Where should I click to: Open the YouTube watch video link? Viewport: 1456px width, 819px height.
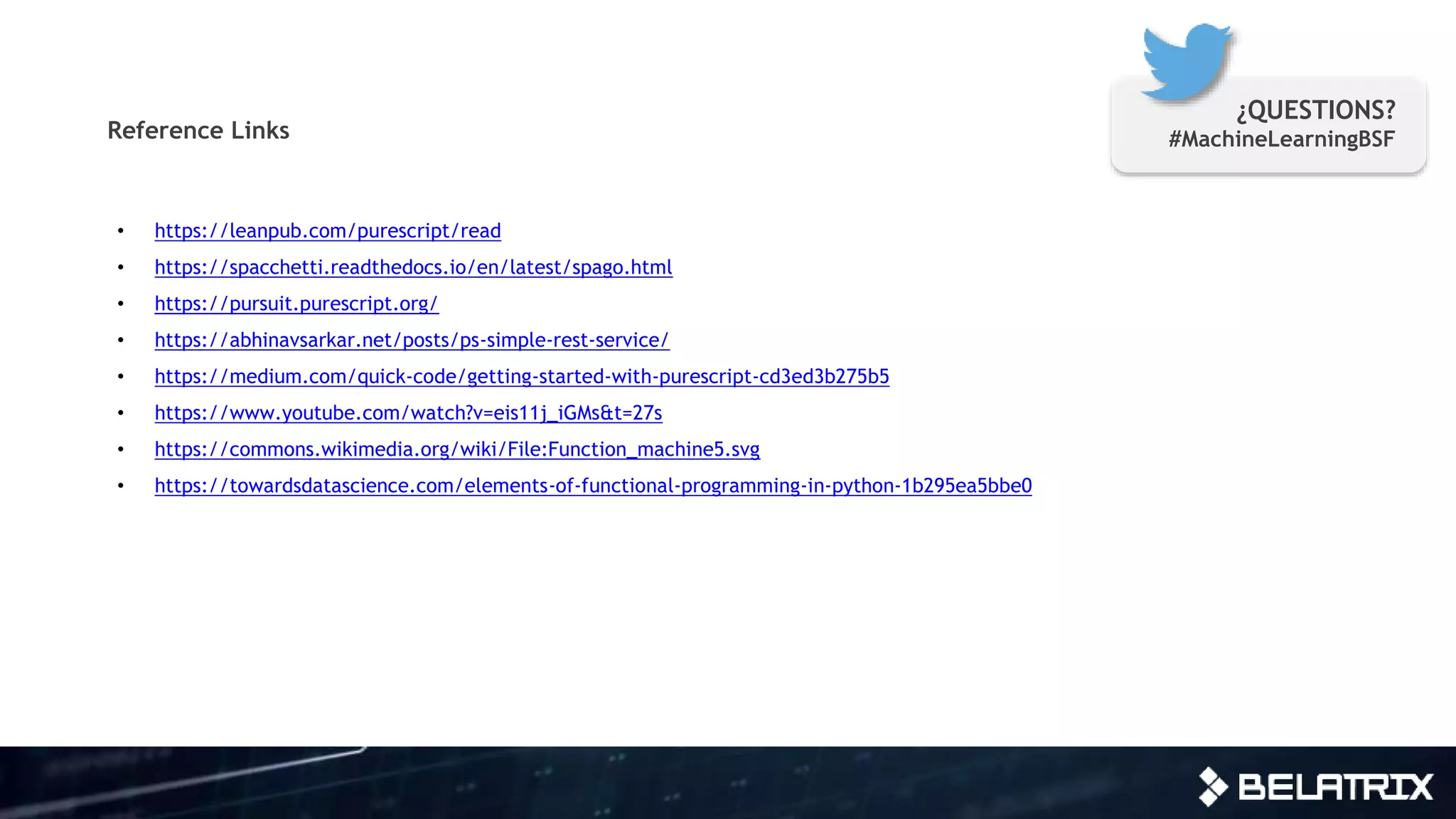tap(408, 413)
